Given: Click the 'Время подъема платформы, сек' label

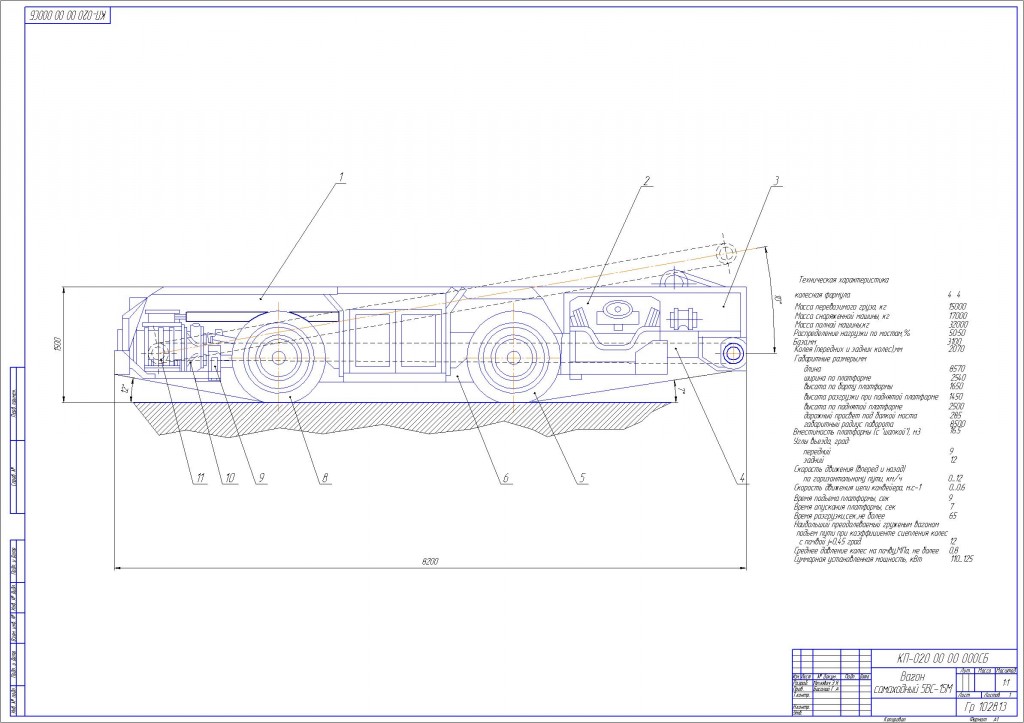Looking at the screenshot, I should pos(841,498).
